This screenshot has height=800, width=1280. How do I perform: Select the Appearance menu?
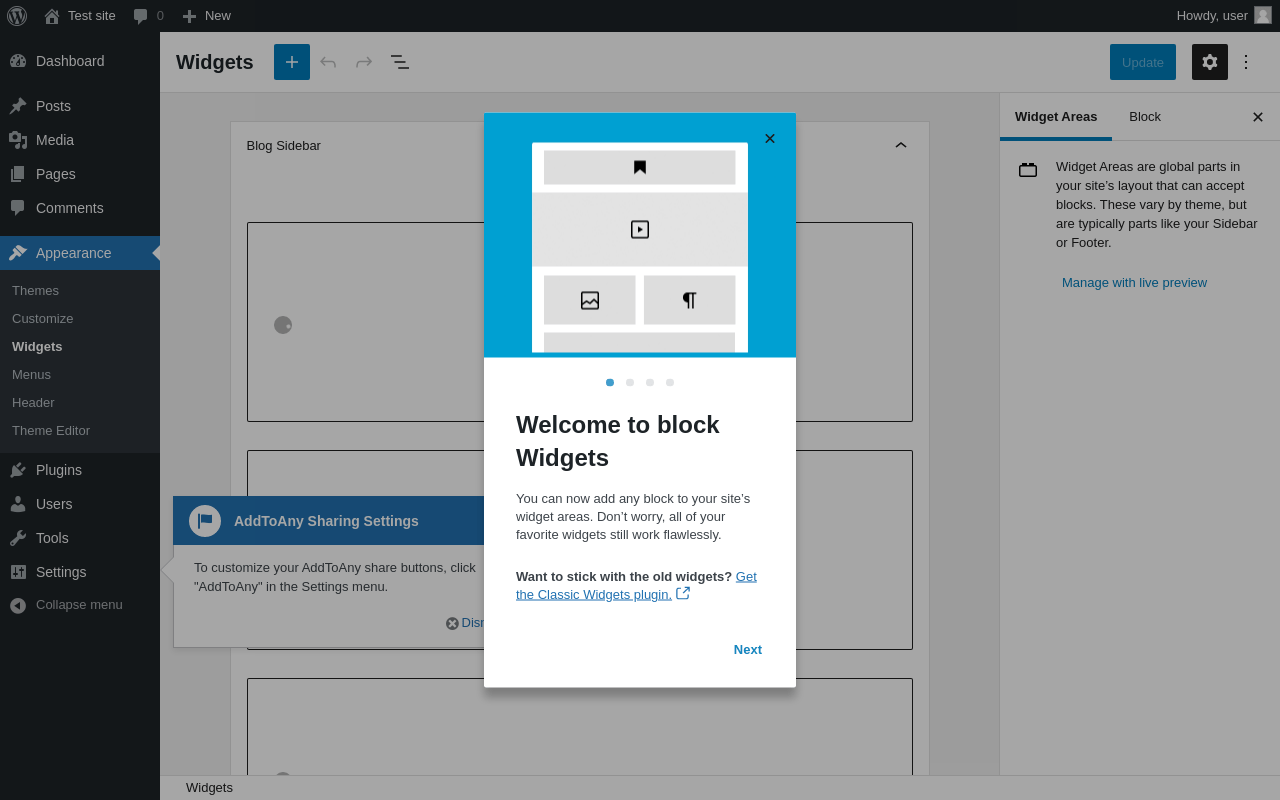coord(80,253)
